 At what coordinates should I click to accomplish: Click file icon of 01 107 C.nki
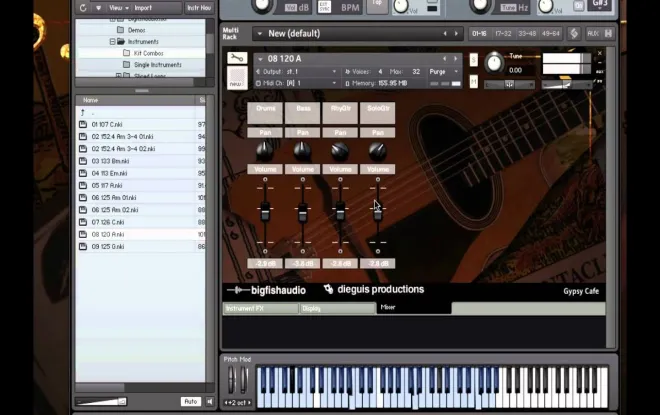pyautogui.click(x=83, y=125)
